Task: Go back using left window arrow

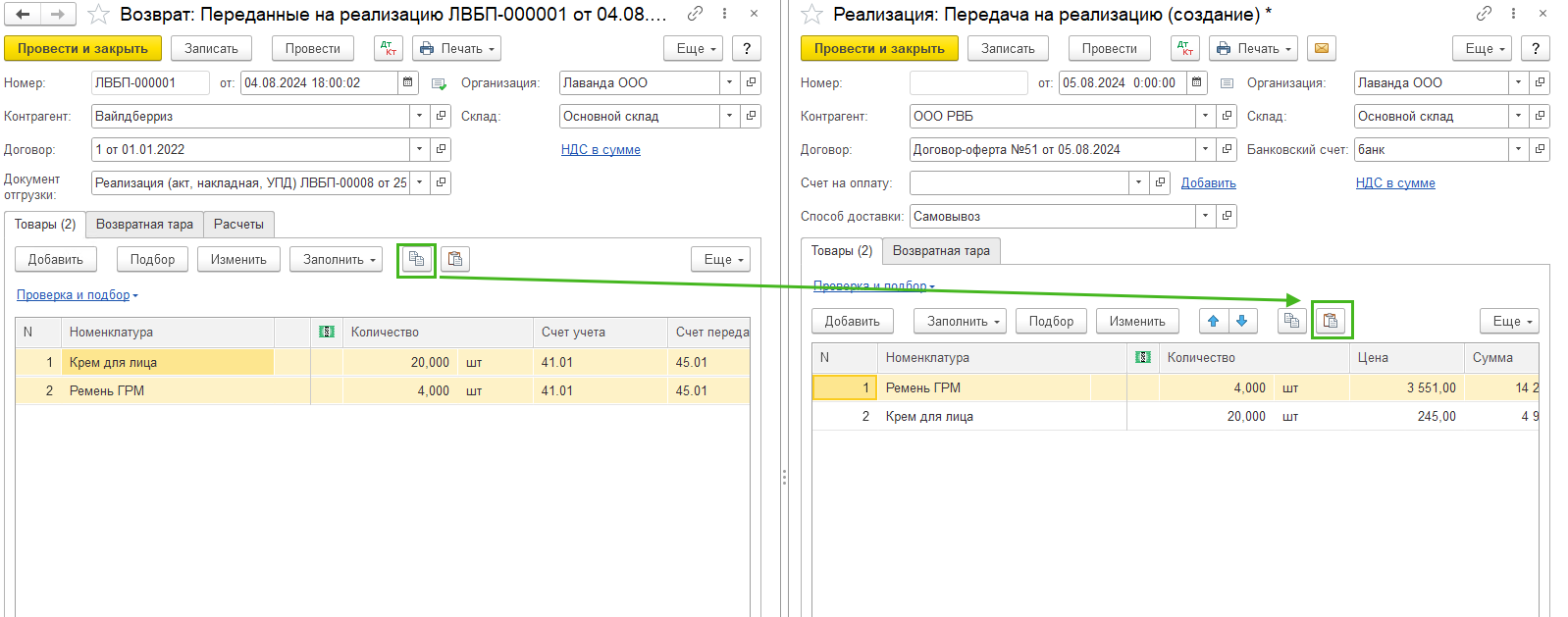Action: pyautogui.click(x=23, y=14)
